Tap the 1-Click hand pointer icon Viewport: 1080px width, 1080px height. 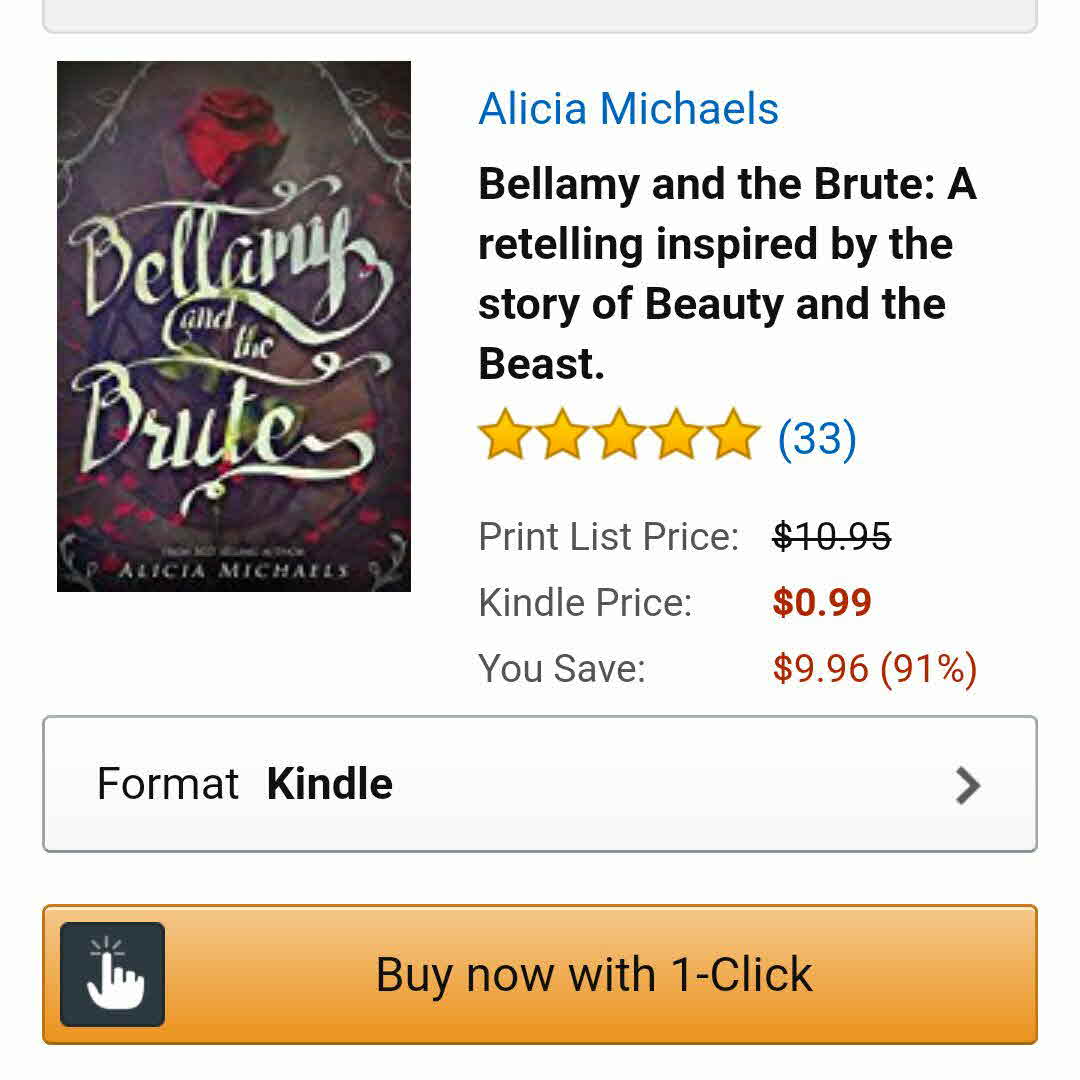click(x=112, y=974)
